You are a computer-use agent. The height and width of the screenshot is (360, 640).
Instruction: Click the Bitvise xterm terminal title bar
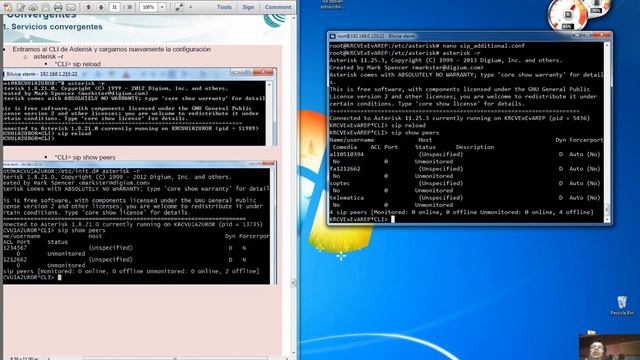(x=469, y=36)
